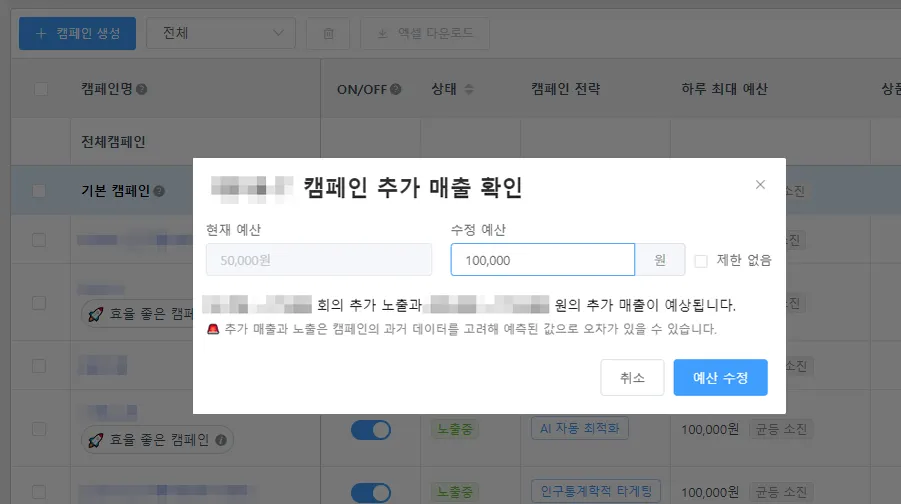
Task: Click the disabled 현재 예산 field
Action: point(319,260)
